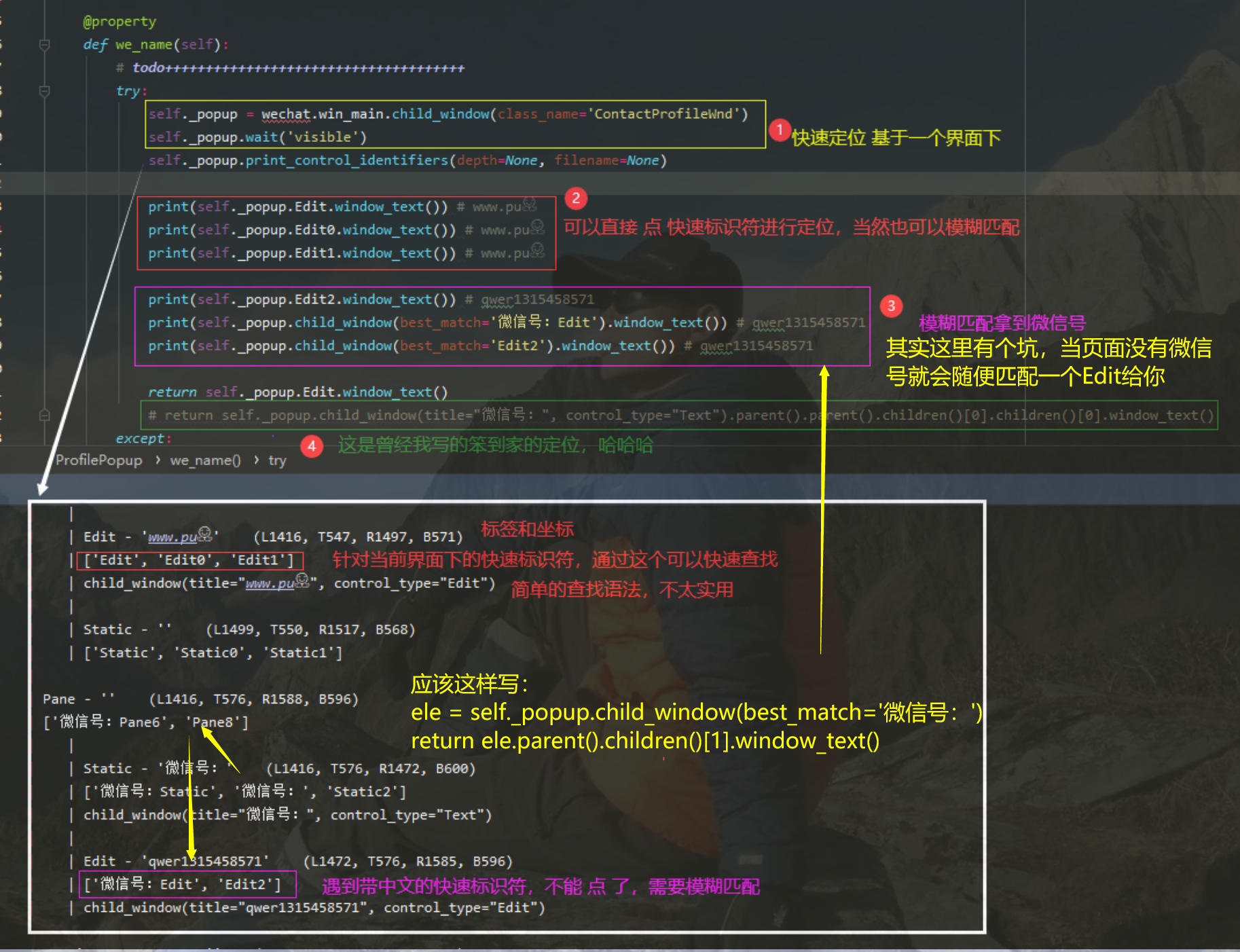1240x952 pixels.
Task: Click output row ['微信号: Edit', 'Edit2']
Action: pos(182,884)
